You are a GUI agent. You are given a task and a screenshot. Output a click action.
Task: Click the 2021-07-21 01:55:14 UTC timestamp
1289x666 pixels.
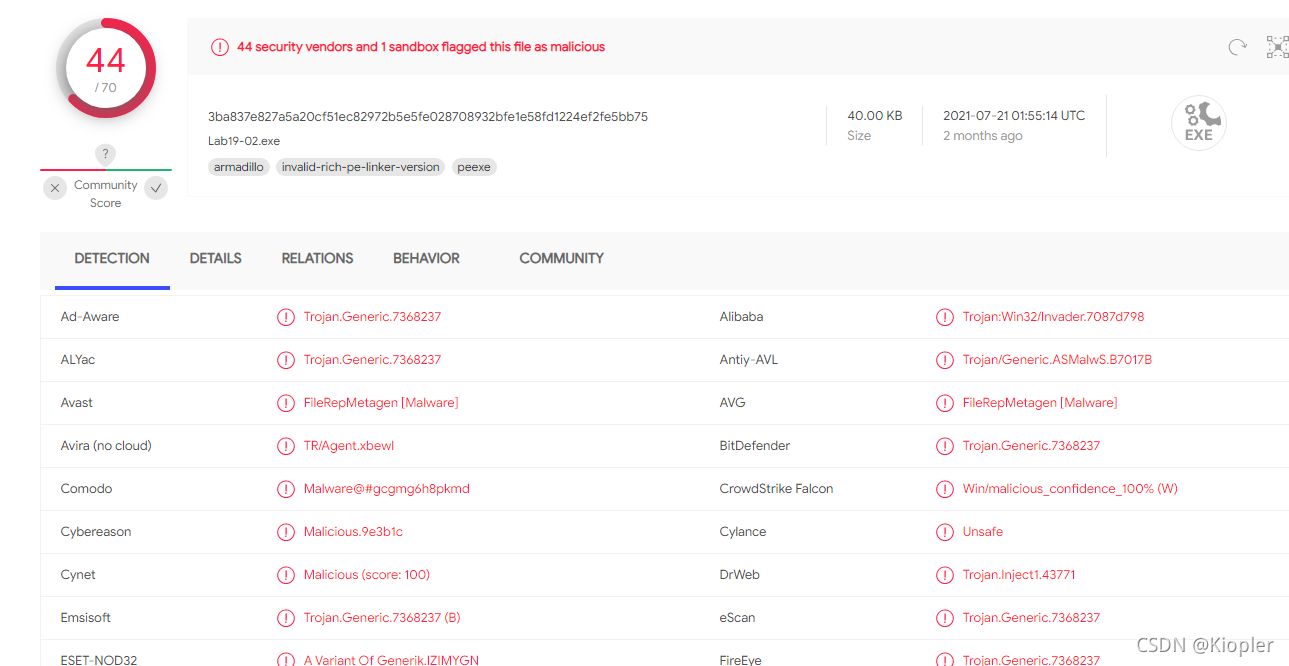click(1014, 116)
